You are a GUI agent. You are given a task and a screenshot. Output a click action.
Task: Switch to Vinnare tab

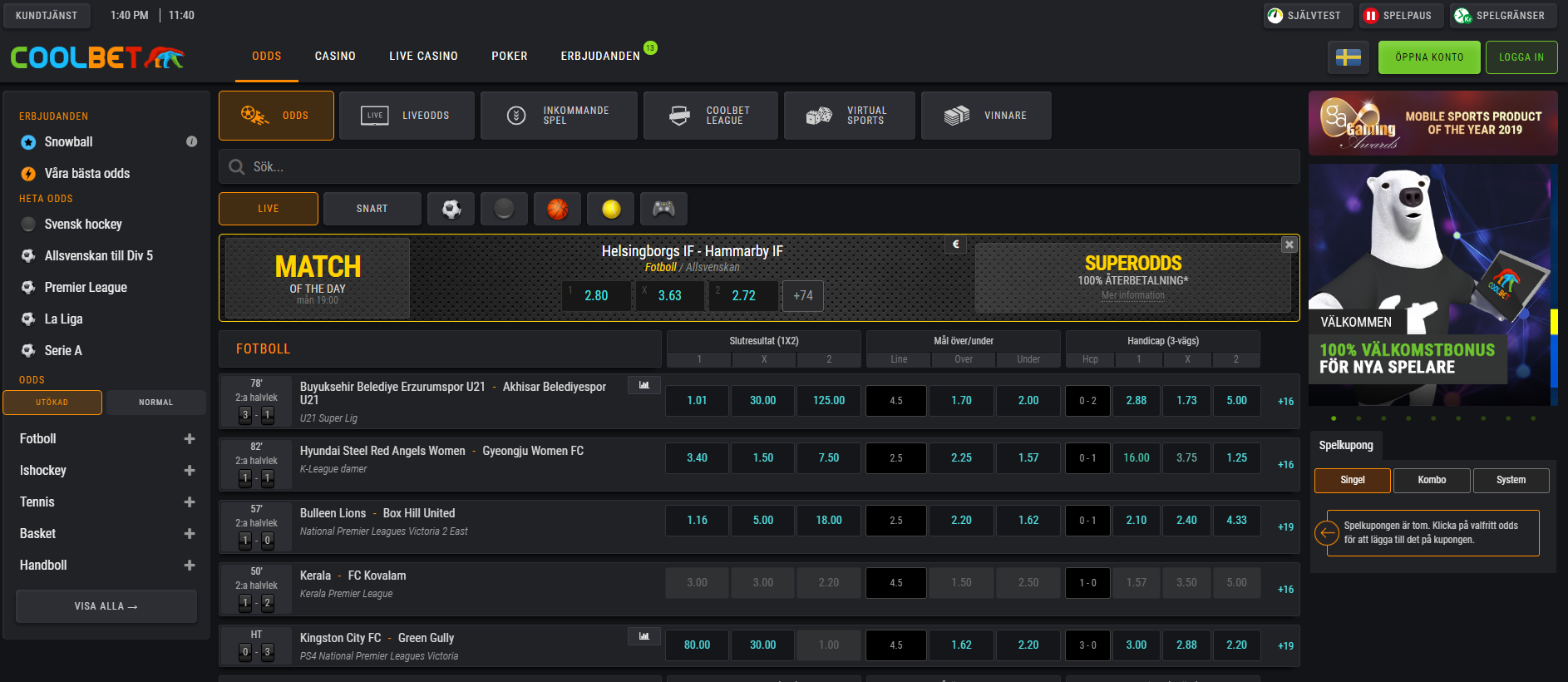[x=986, y=116]
